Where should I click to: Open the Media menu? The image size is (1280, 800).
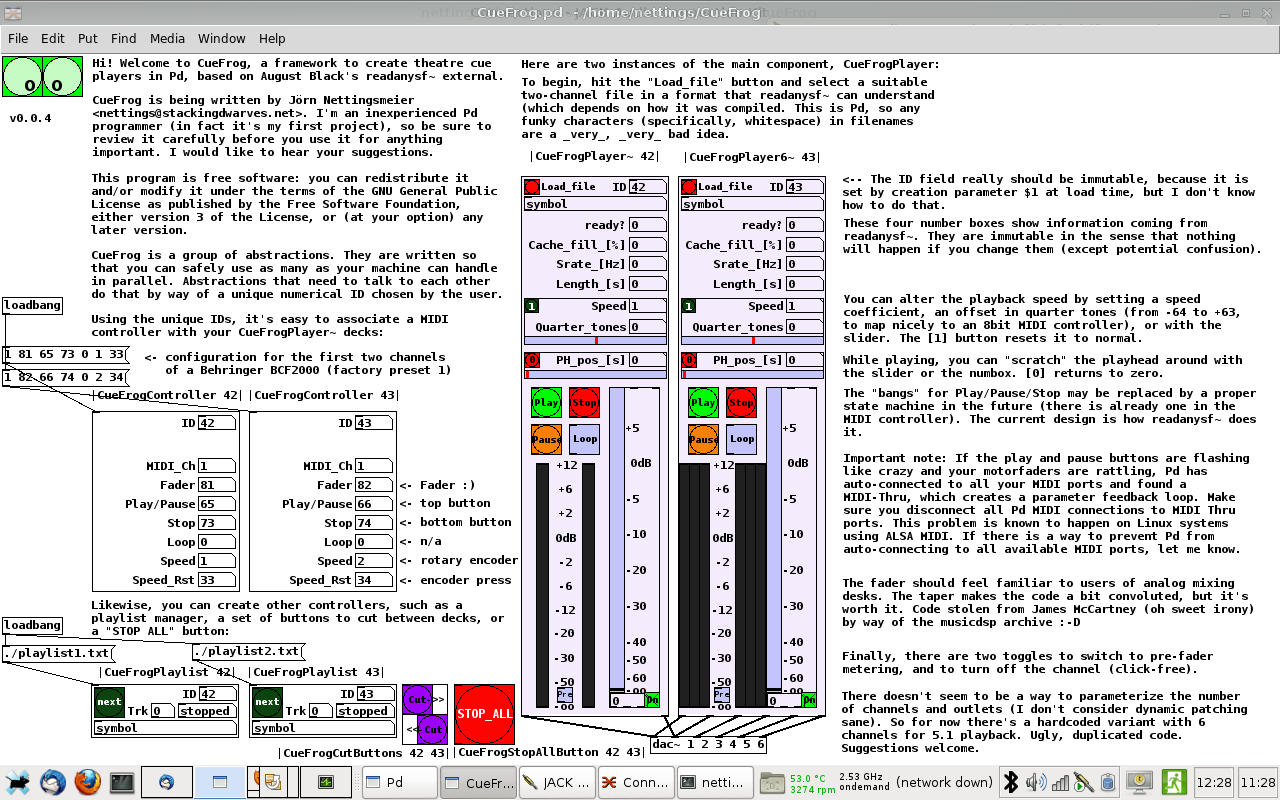(168, 38)
